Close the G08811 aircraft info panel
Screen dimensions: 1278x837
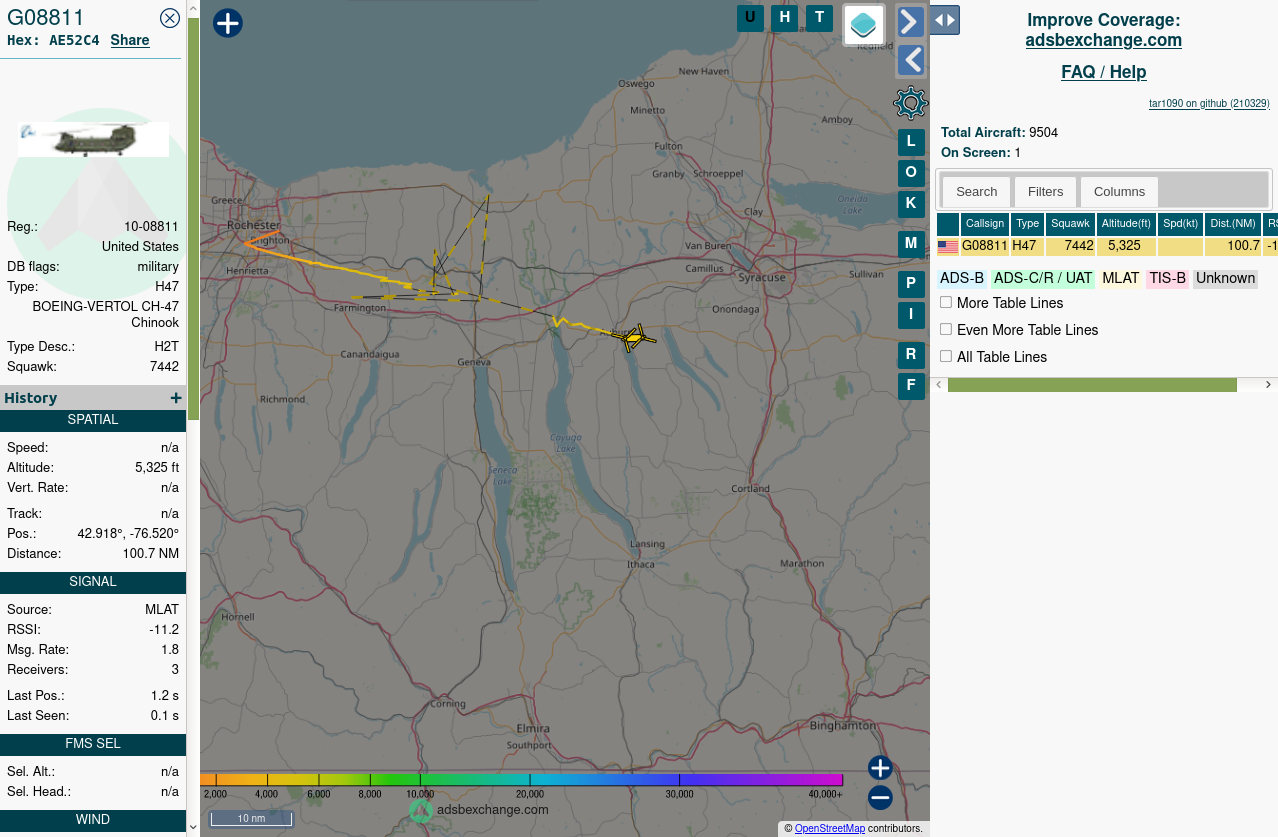(x=170, y=18)
